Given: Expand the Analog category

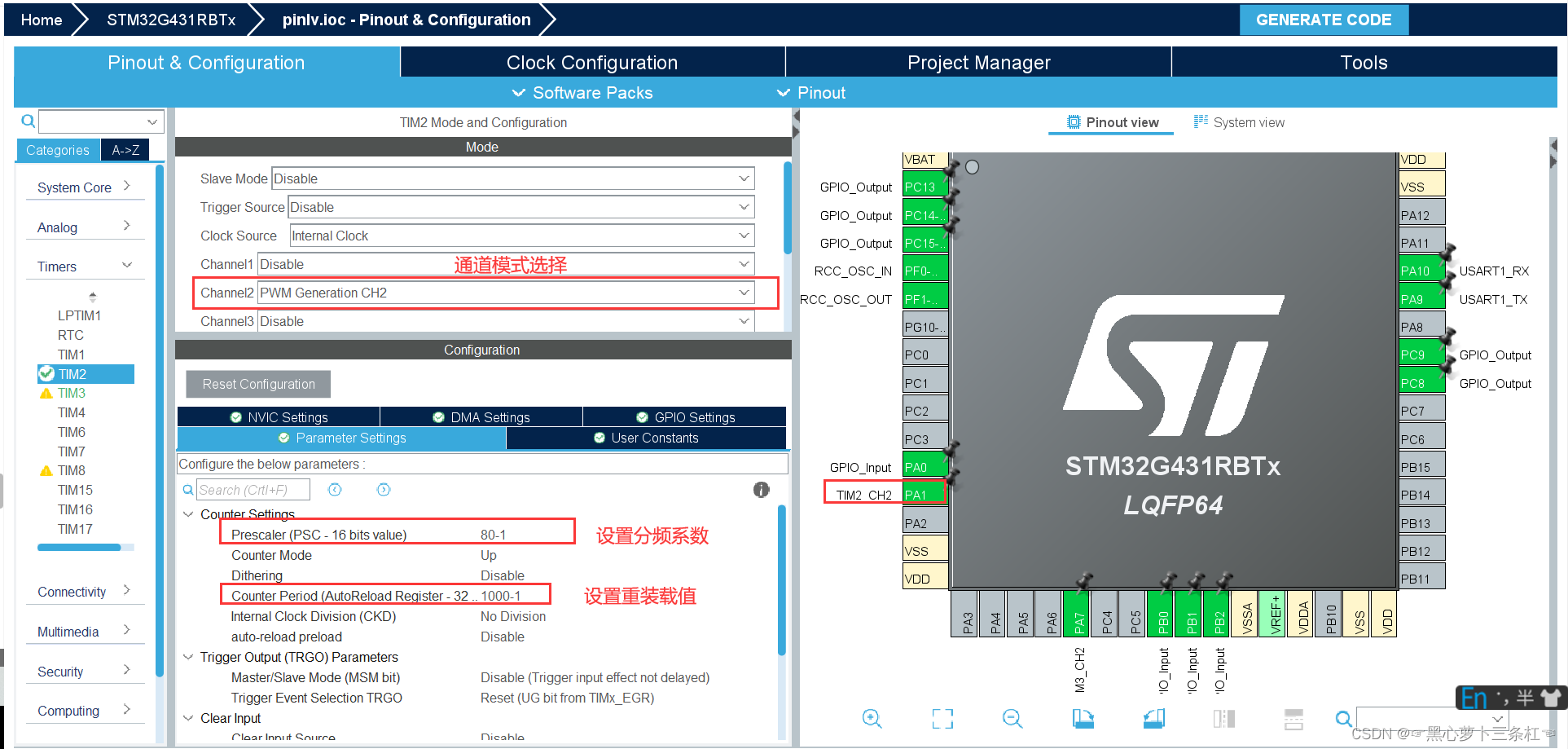Looking at the screenshot, I should click(x=85, y=227).
